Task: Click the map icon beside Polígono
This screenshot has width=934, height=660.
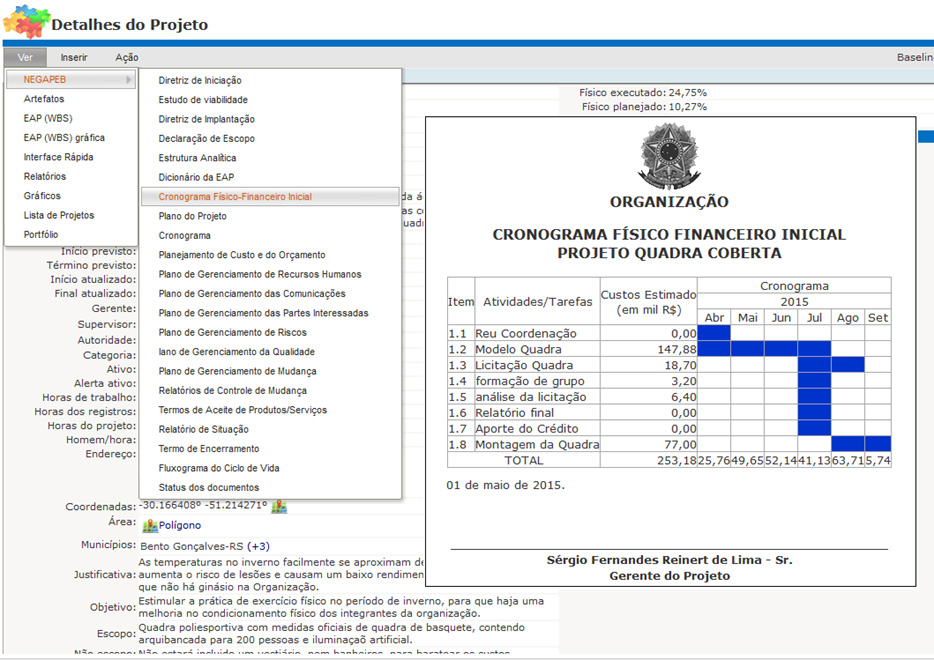Action: [x=150, y=525]
